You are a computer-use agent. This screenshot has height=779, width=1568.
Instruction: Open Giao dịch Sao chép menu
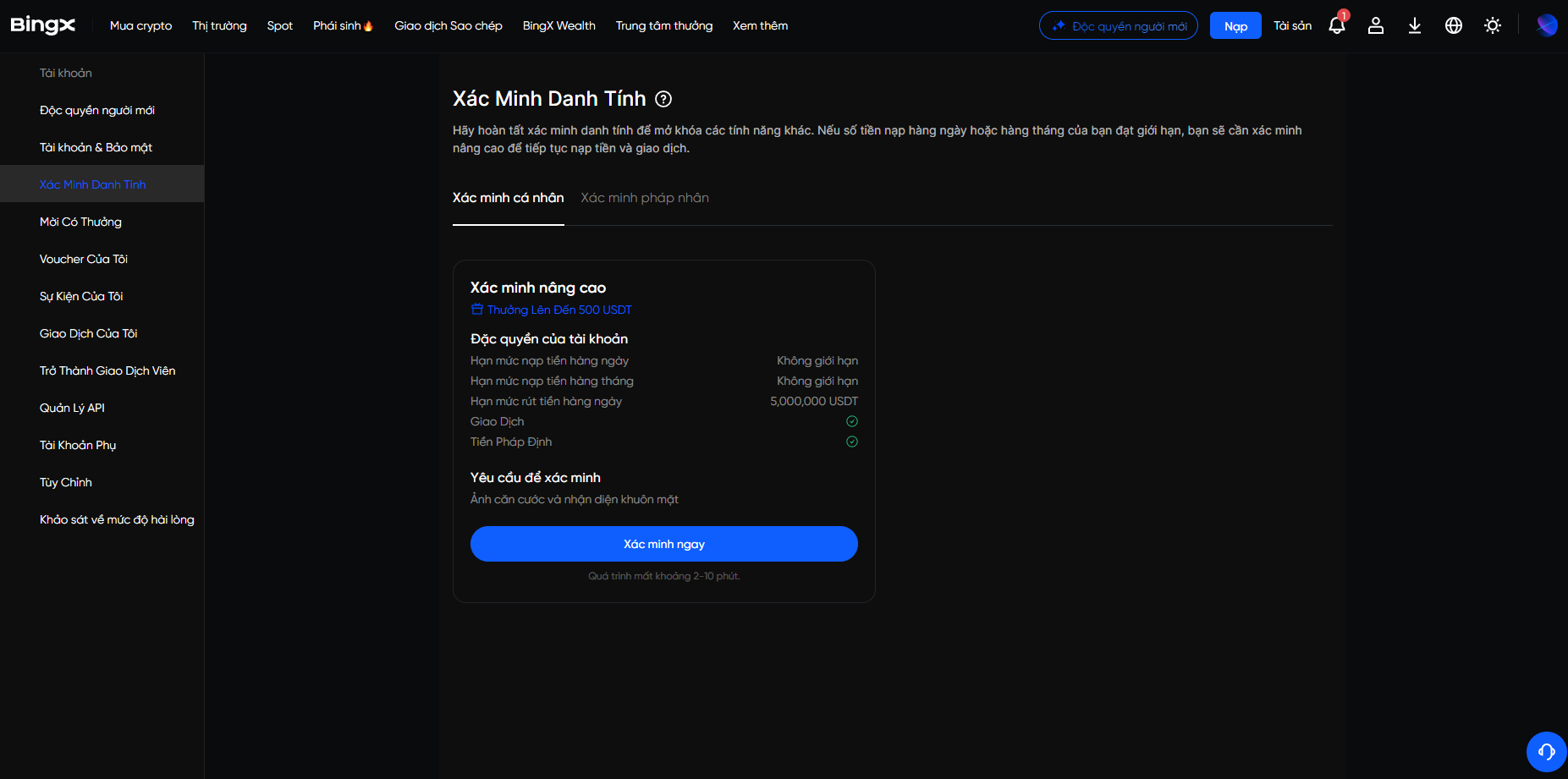coord(448,25)
